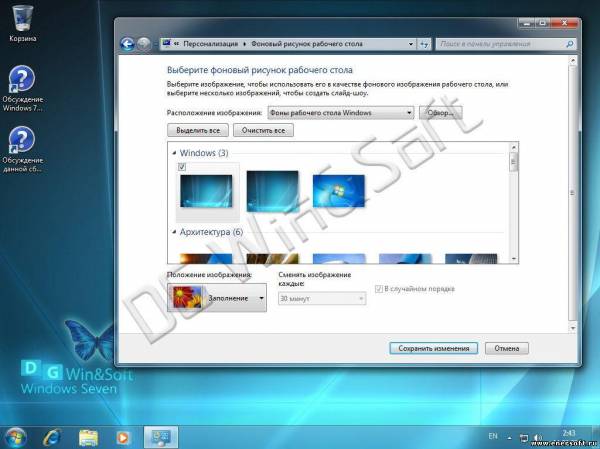This screenshot has height=449, width=600.
Task: Collapse the 'Архитектура (6)' group
Action: click(174, 232)
